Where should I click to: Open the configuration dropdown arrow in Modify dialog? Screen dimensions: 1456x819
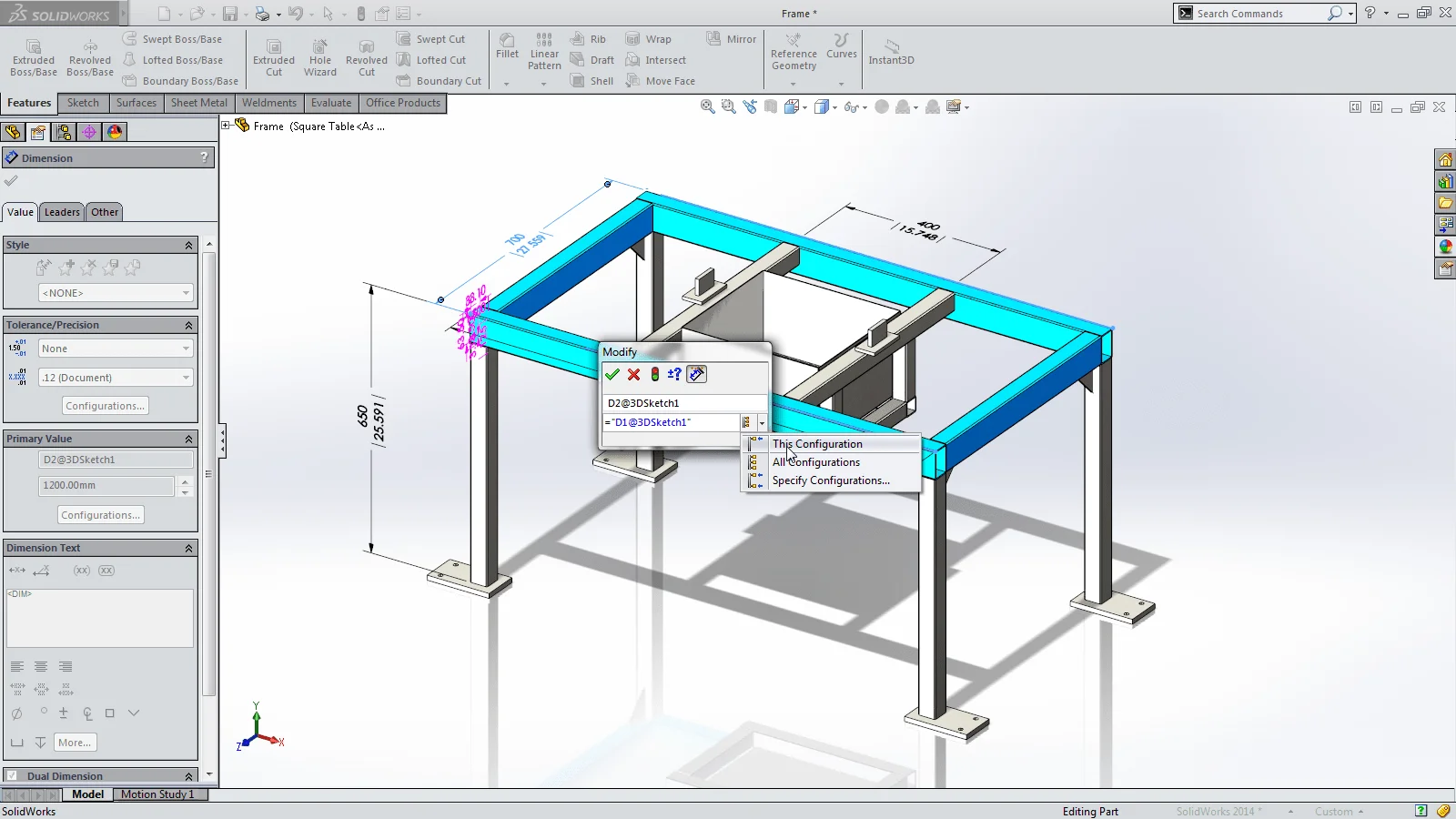763,422
